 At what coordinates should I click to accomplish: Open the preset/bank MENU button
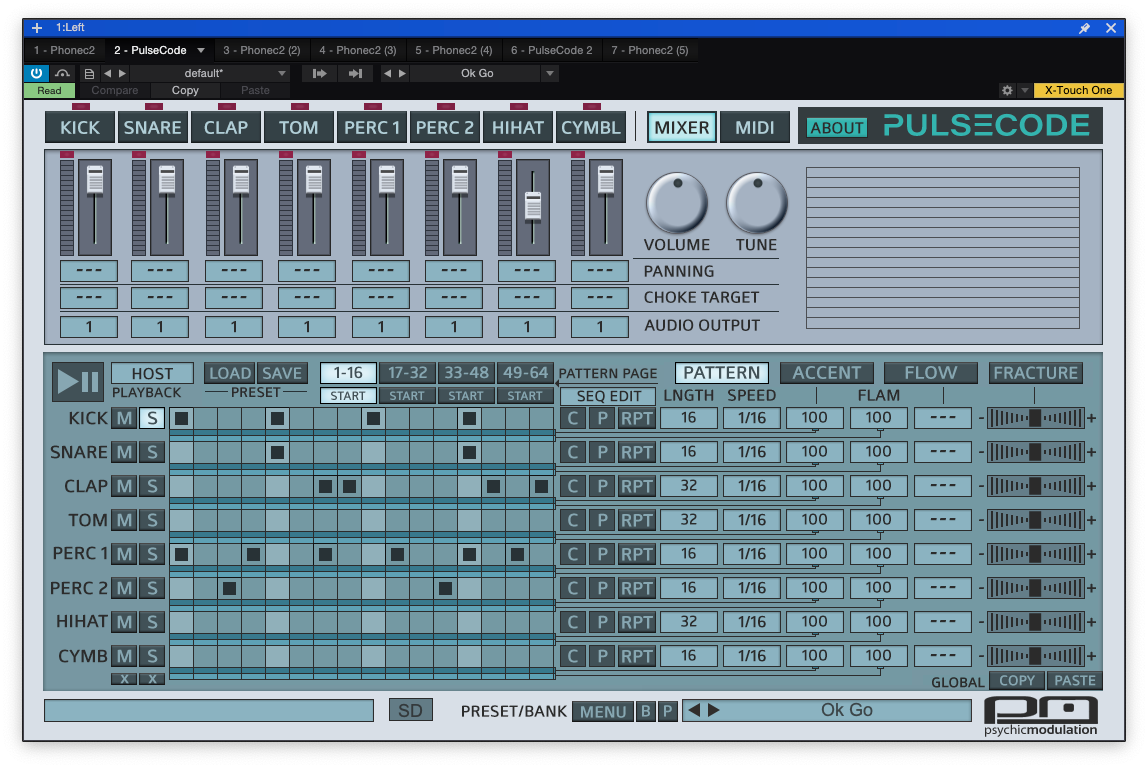click(x=603, y=711)
